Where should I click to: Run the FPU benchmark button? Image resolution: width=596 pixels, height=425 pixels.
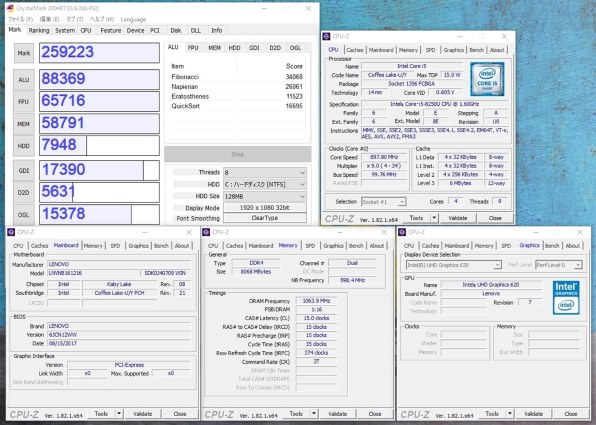24,101
